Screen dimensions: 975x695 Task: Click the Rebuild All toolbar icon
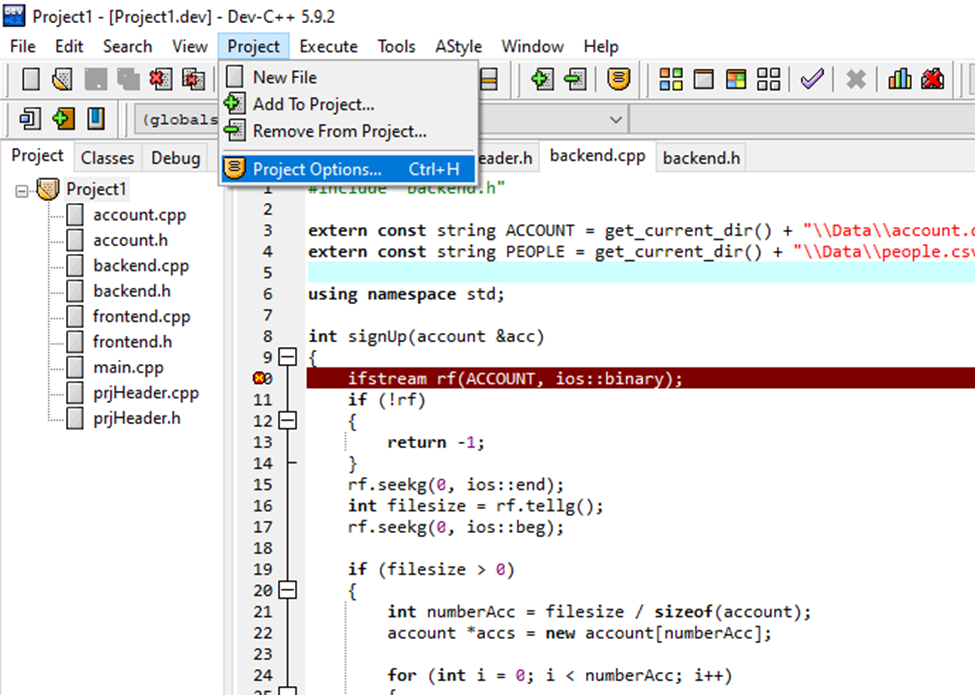(x=769, y=80)
